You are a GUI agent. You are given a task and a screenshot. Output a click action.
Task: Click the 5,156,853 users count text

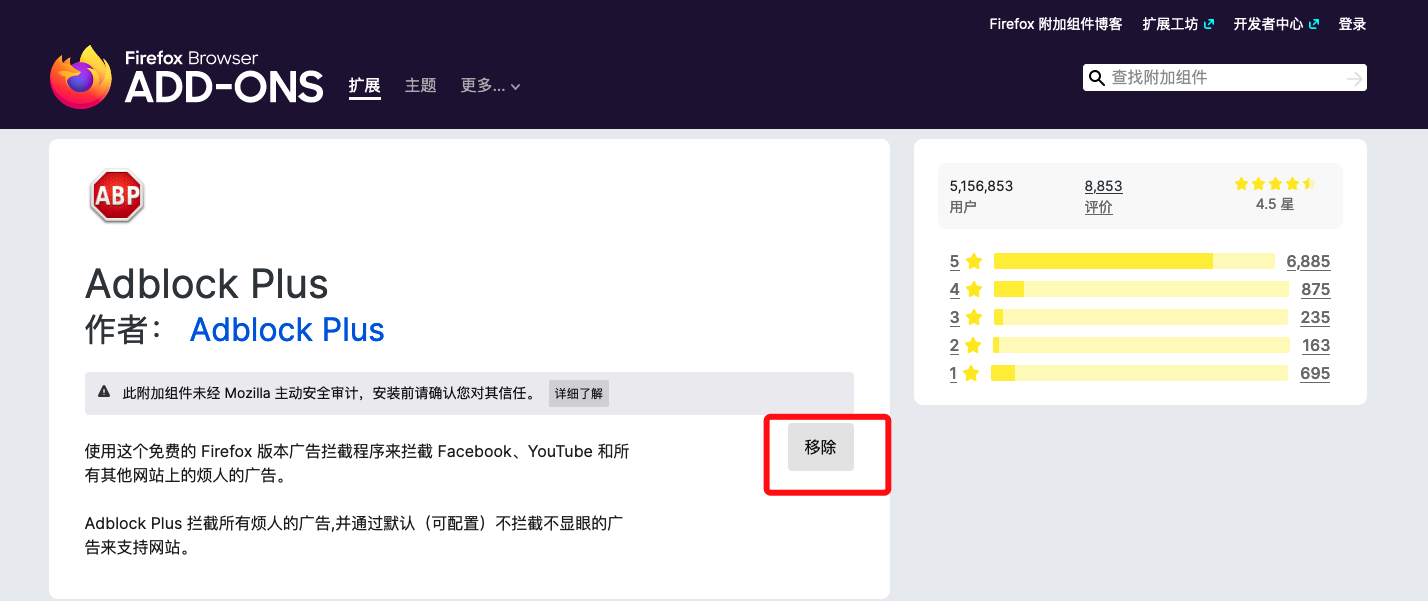click(981, 186)
